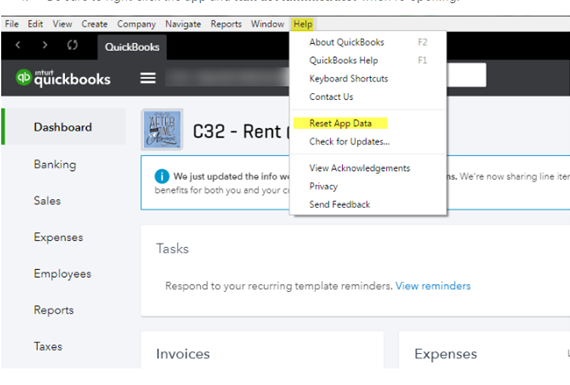This screenshot has width=570, height=385.
Task: Open About QuickBooks from Help menu
Action: 346,42
